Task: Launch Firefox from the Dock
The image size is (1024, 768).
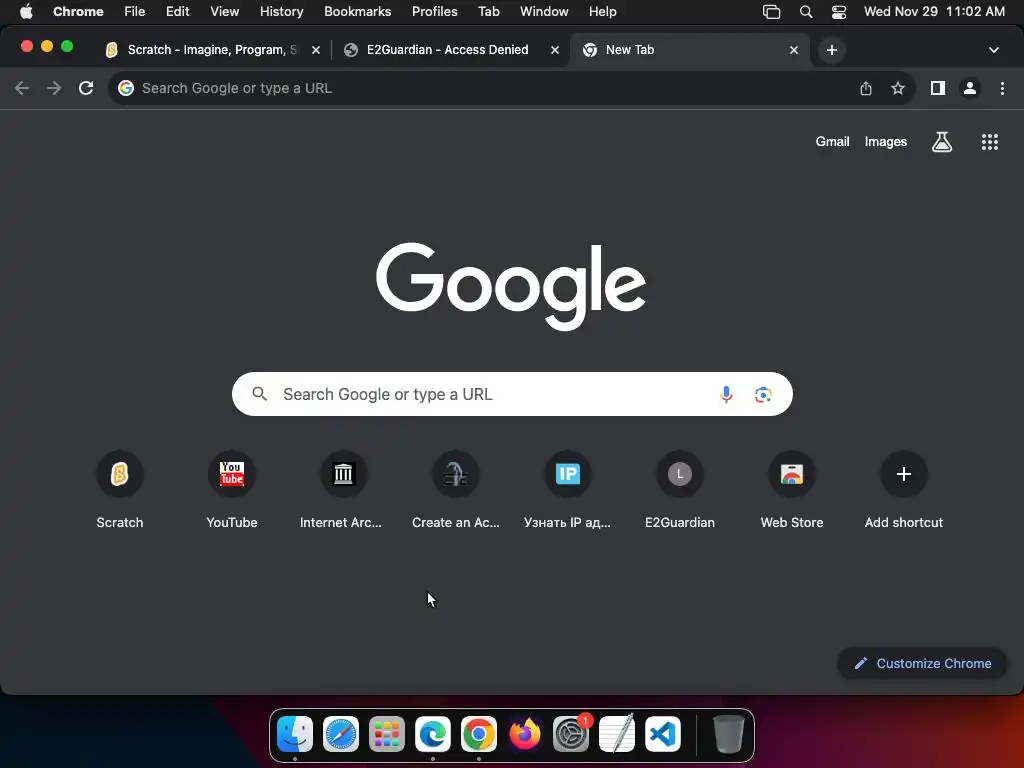Action: coord(525,734)
